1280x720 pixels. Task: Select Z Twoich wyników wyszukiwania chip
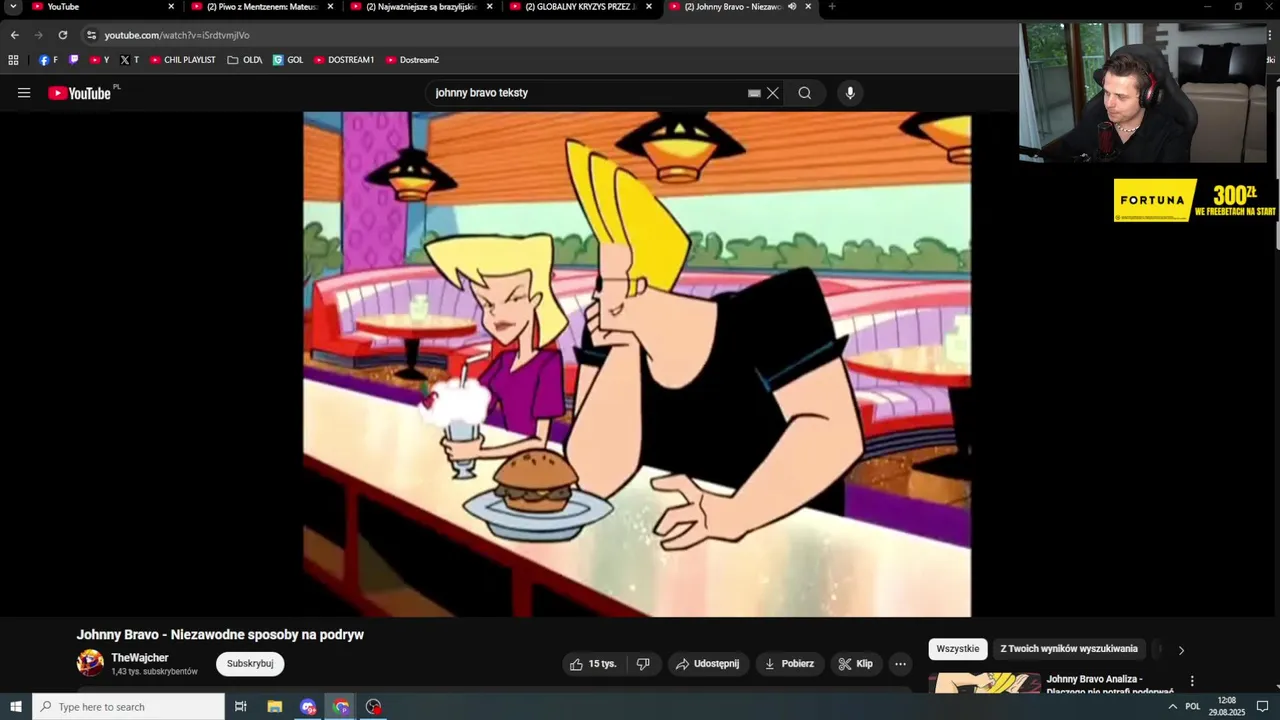point(1069,649)
